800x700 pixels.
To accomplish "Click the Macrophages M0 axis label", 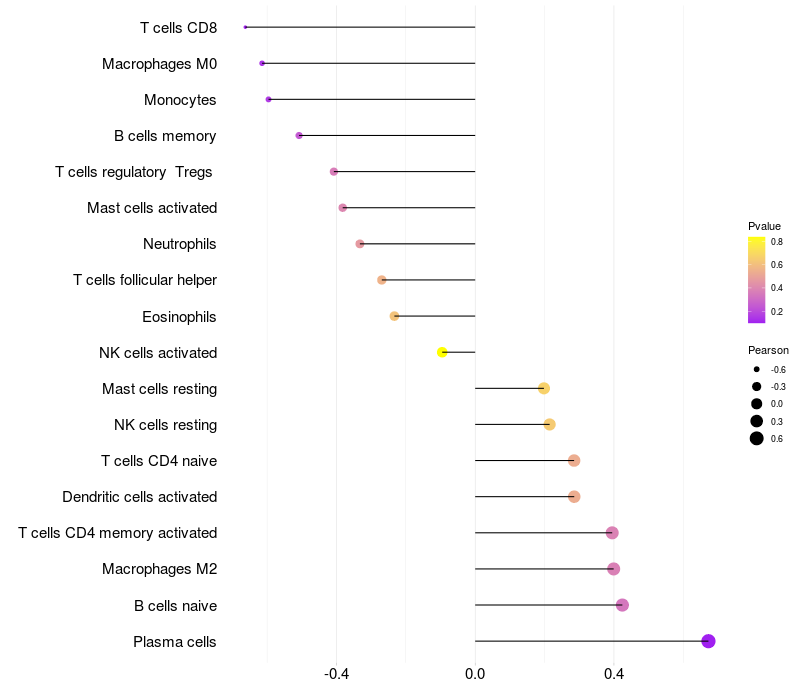I will coord(159,64).
